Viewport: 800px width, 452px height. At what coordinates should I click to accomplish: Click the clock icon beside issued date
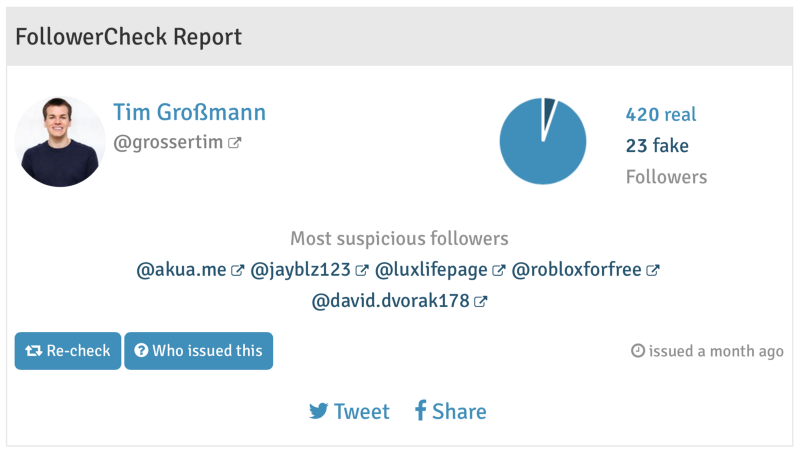pyautogui.click(x=638, y=351)
